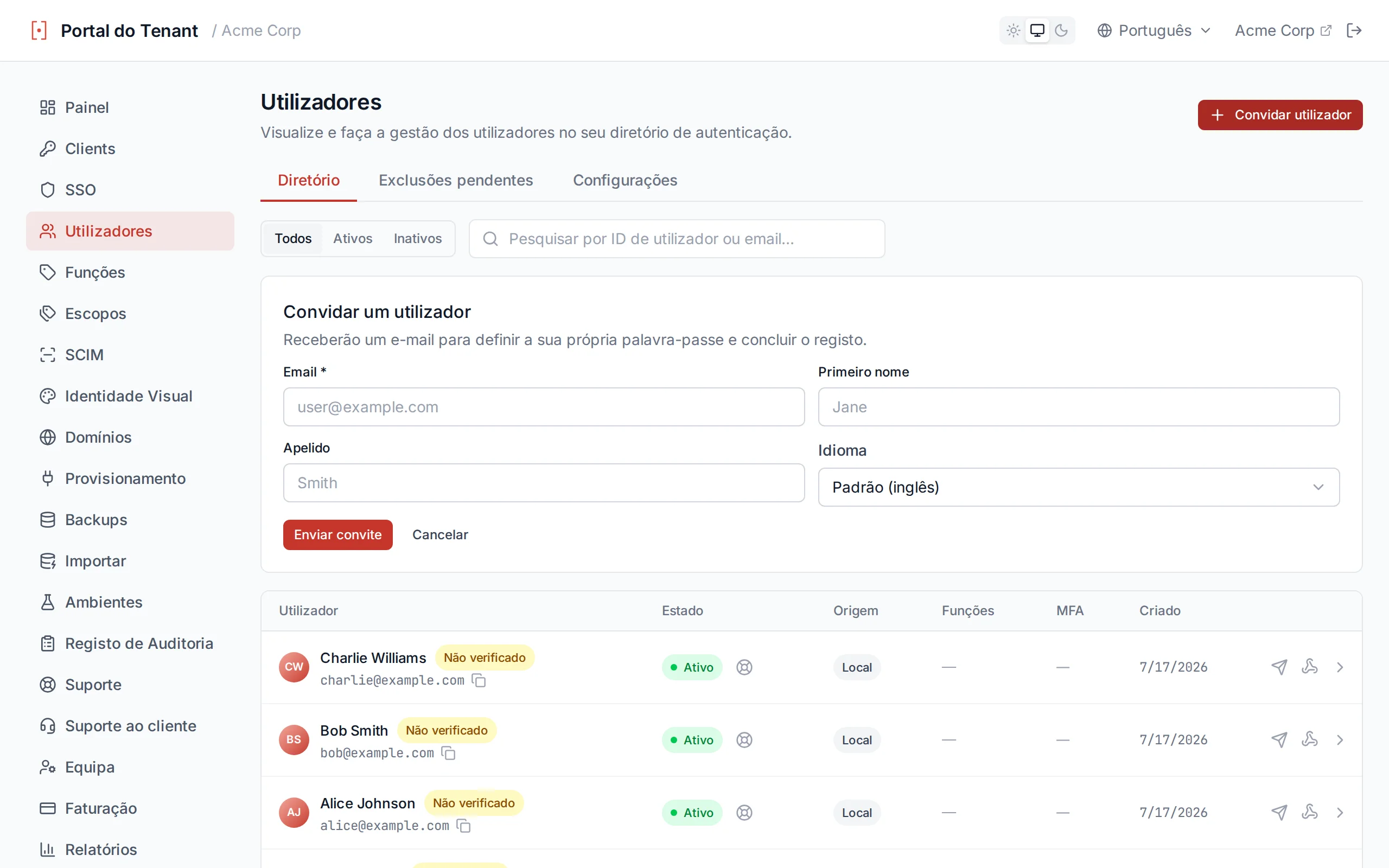Viewport: 1389px width, 868px height.
Task: Click webhook icon for Charlie Williams
Action: (x=1310, y=667)
